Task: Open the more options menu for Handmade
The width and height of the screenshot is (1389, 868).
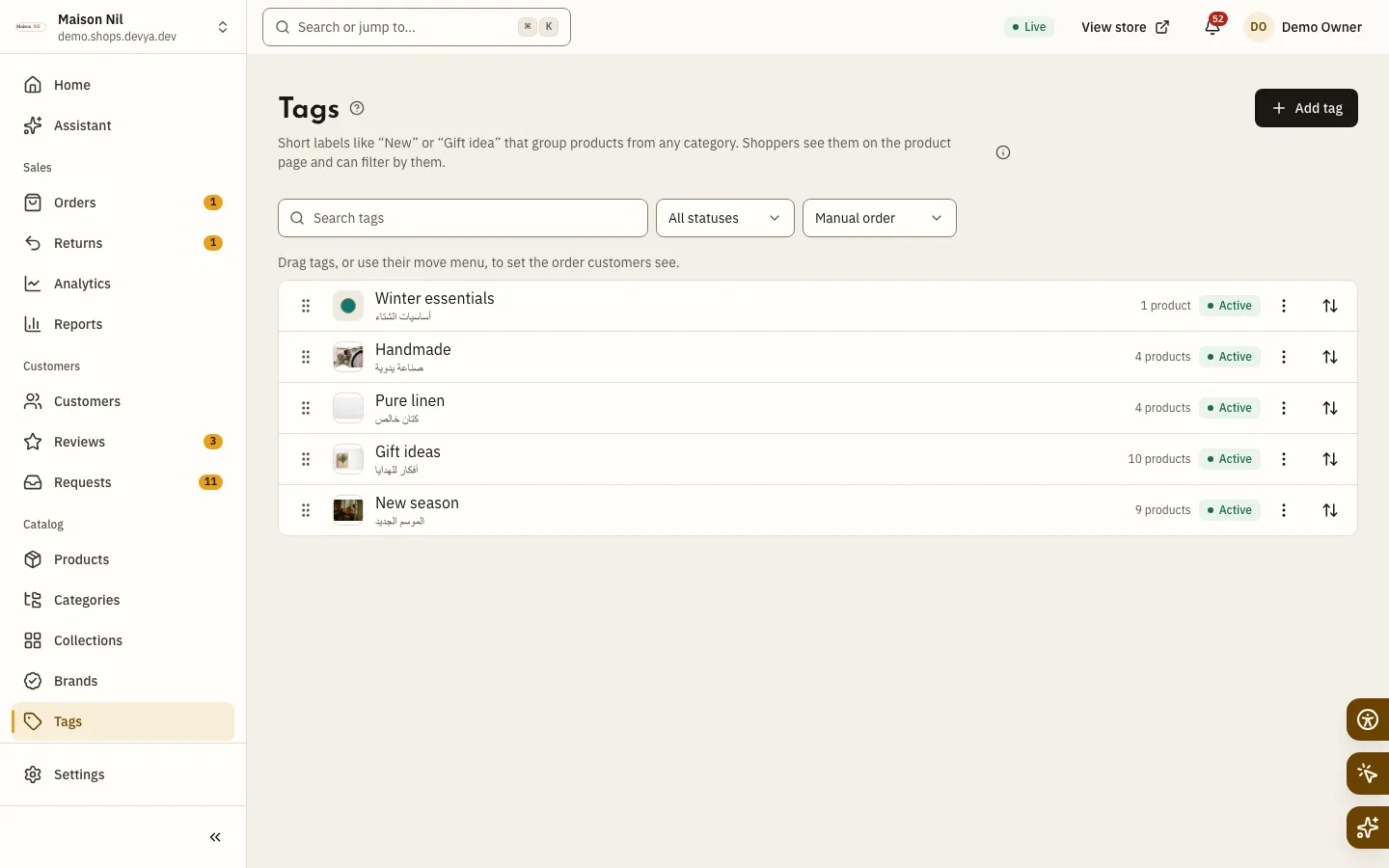Action: click(x=1284, y=357)
